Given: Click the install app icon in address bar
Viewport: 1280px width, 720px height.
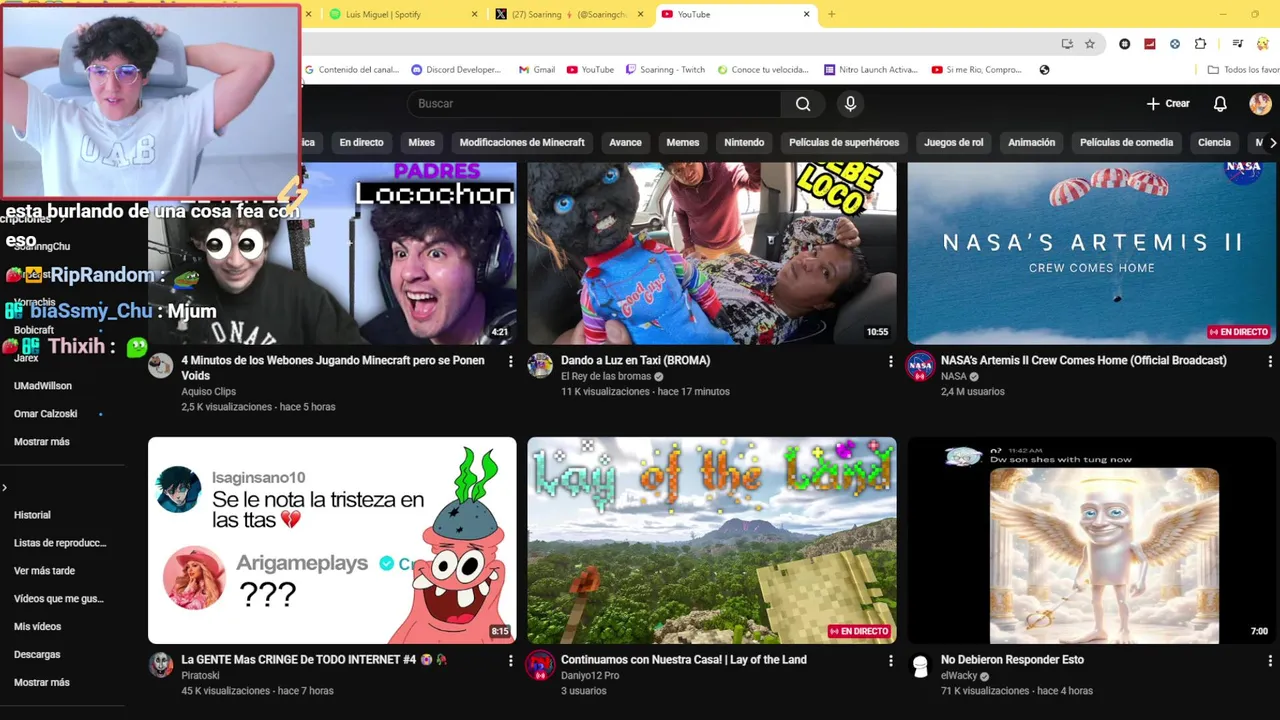Looking at the screenshot, I should (1067, 44).
